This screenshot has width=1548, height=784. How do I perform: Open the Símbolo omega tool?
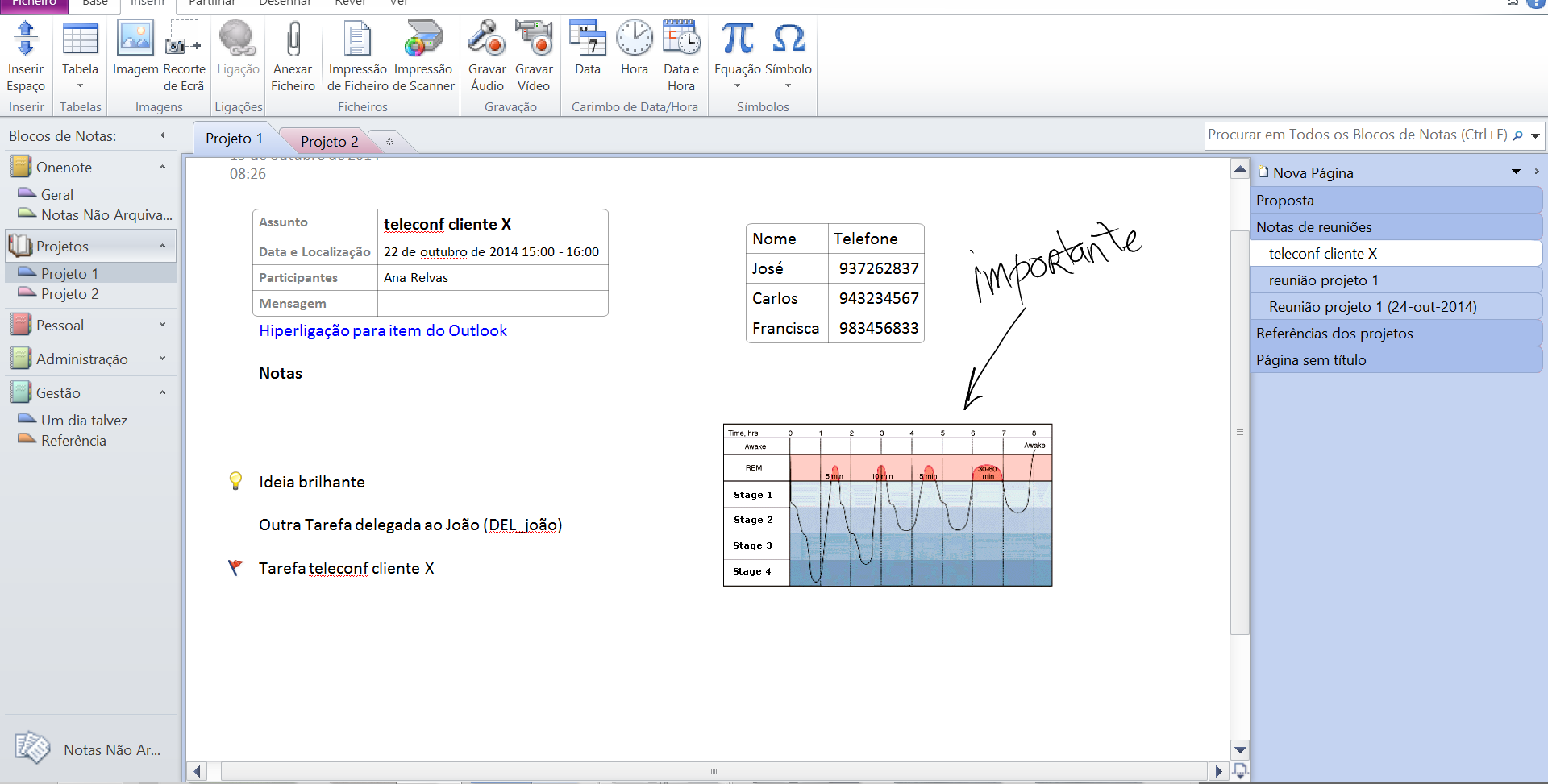789,39
